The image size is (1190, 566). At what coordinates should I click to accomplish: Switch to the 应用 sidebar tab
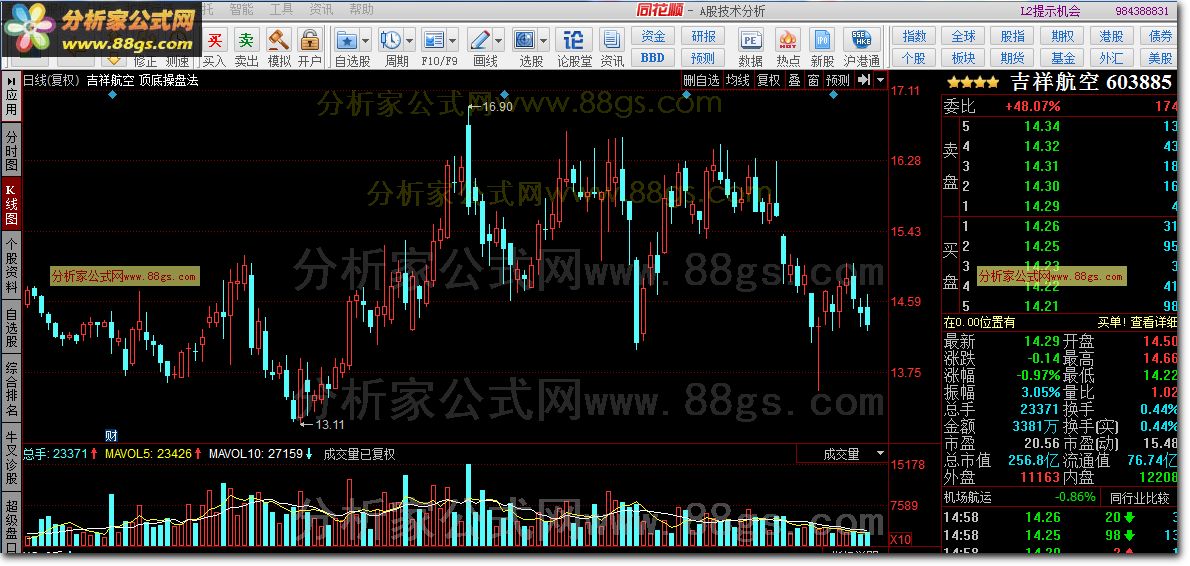pyautogui.click(x=11, y=103)
